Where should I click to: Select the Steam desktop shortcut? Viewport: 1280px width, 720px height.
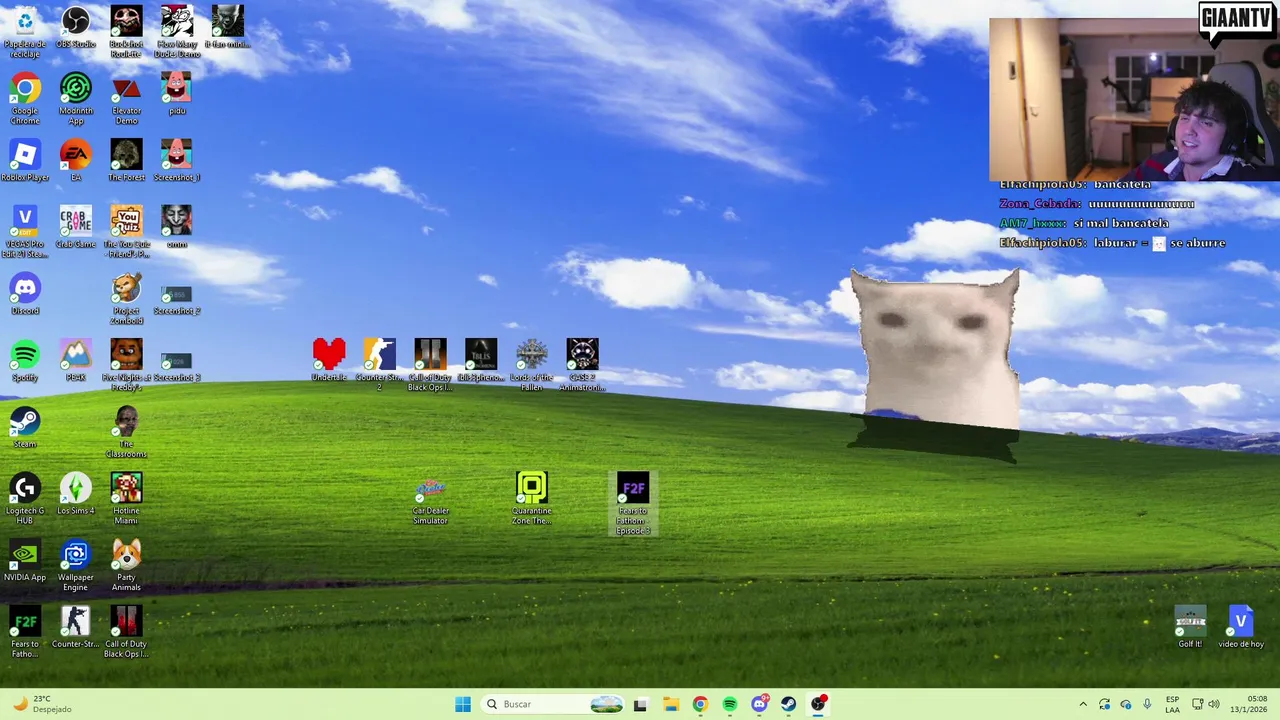coord(25,428)
